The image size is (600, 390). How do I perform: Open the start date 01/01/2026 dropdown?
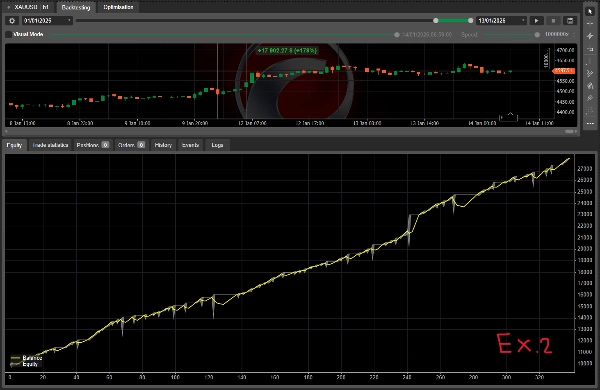47,21
